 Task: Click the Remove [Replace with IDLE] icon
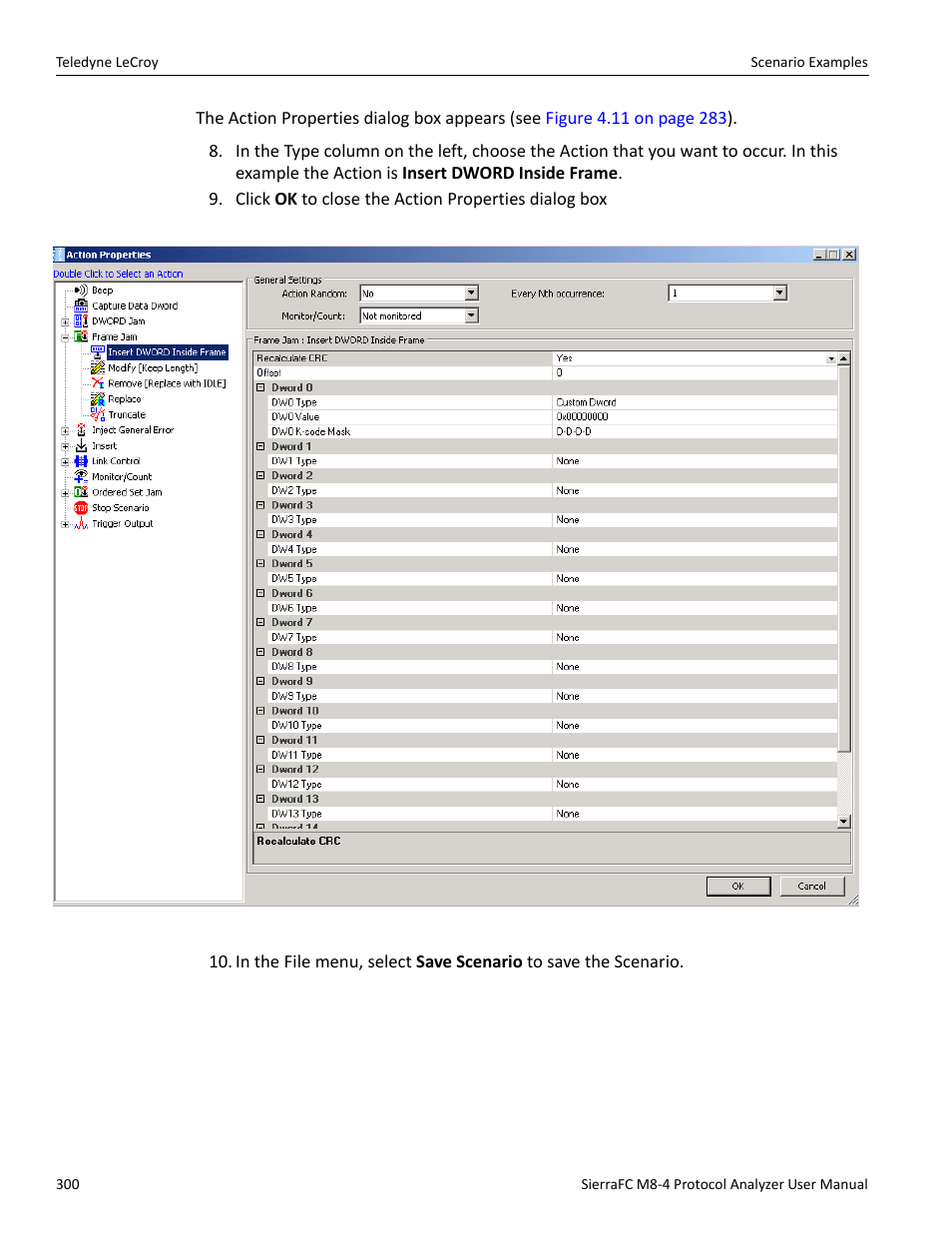click(x=98, y=383)
